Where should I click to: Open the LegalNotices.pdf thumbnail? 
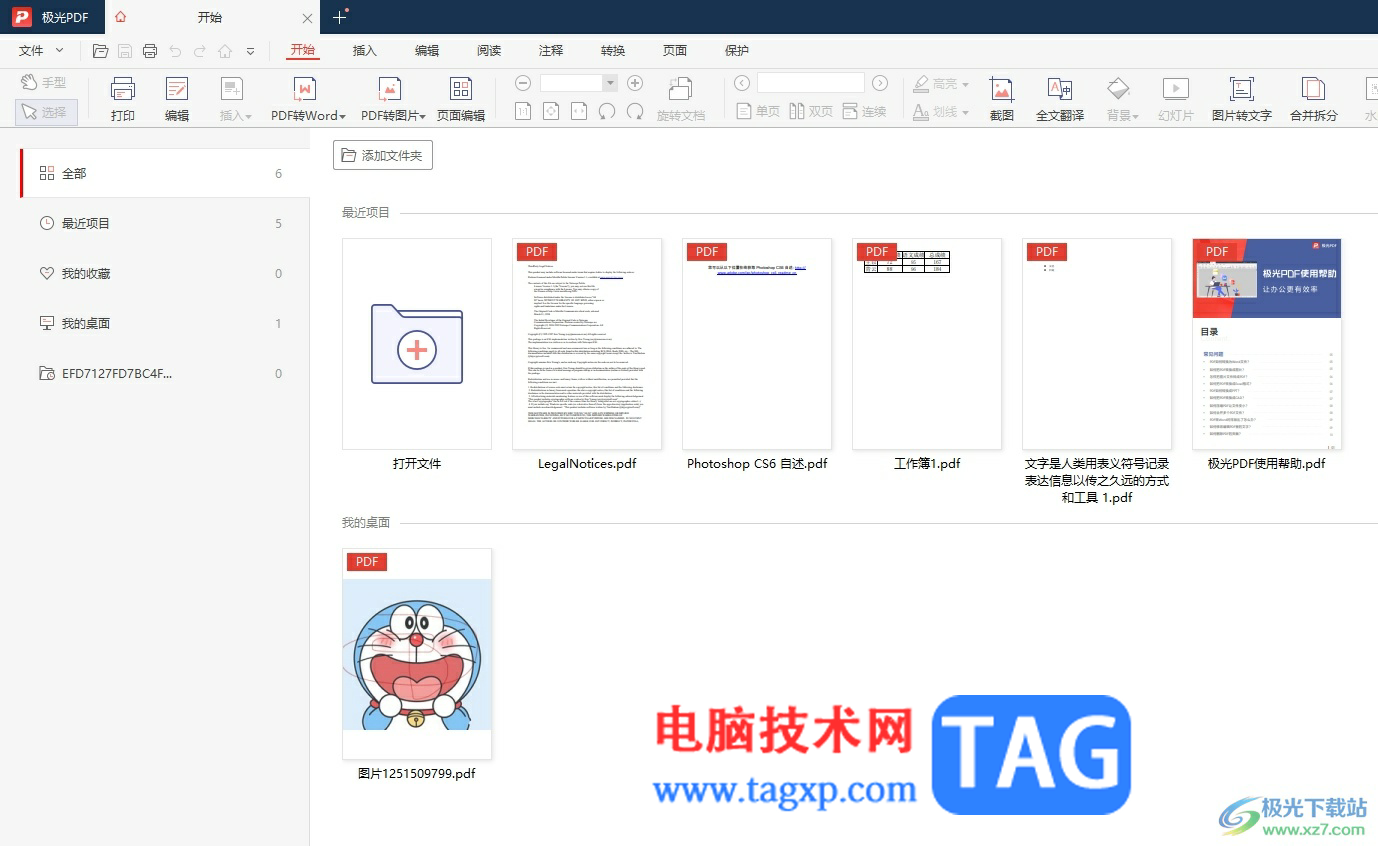click(587, 344)
